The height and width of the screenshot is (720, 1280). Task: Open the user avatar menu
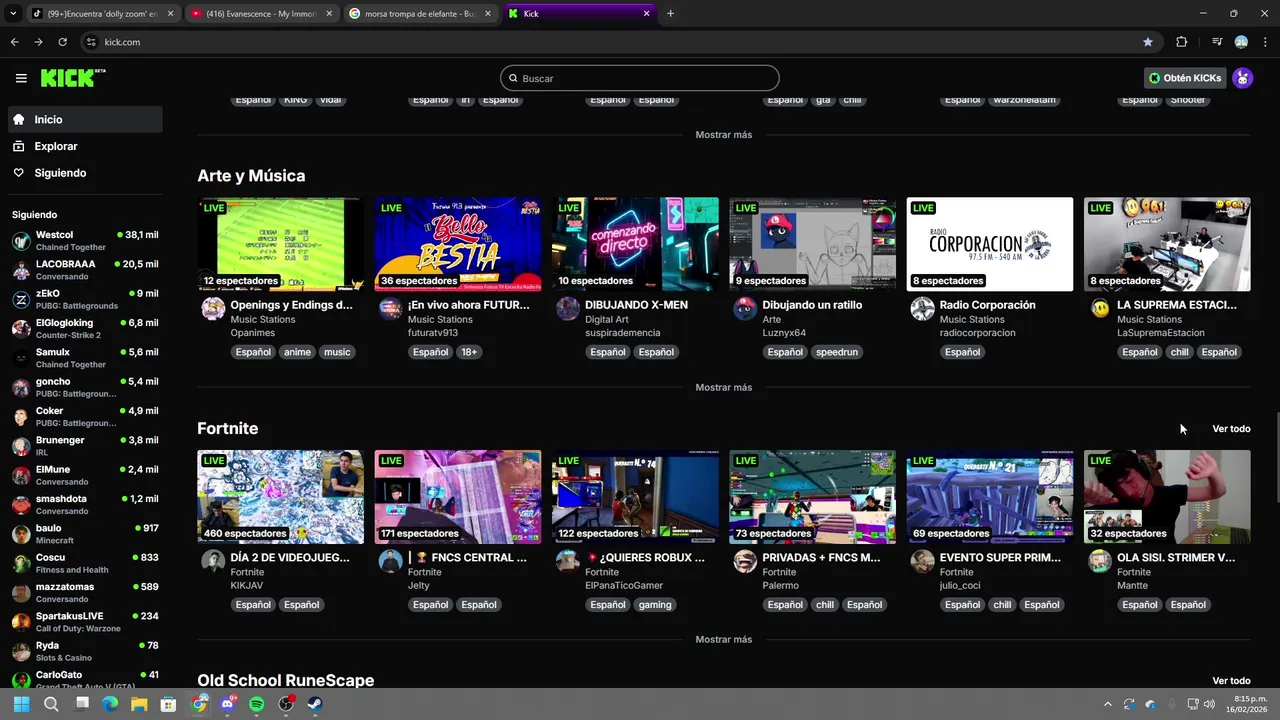click(1242, 78)
